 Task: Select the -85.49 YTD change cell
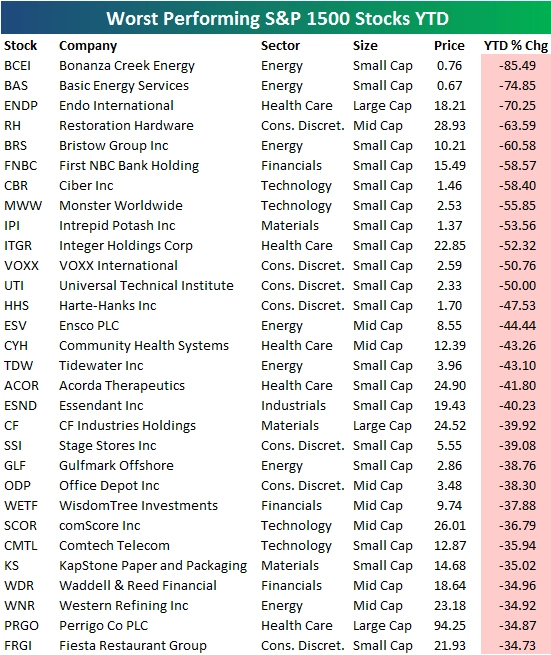(x=517, y=66)
